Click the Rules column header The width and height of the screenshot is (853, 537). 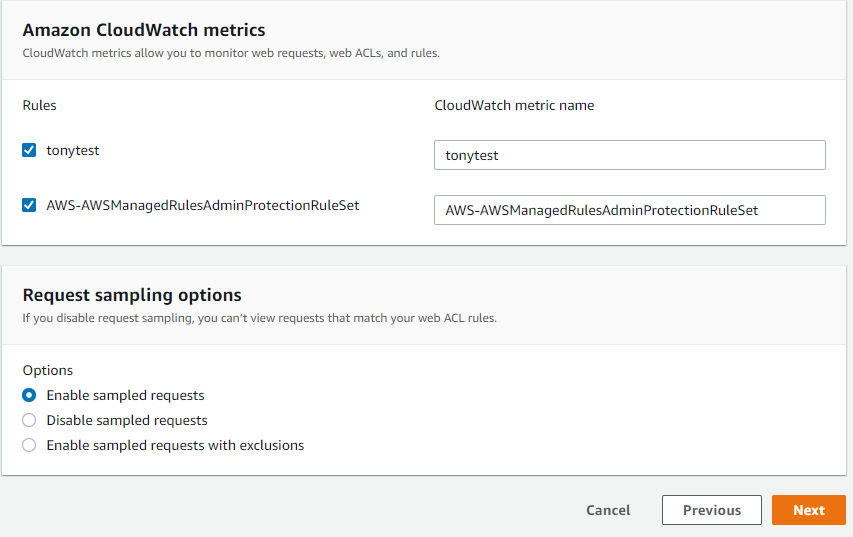click(x=40, y=105)
